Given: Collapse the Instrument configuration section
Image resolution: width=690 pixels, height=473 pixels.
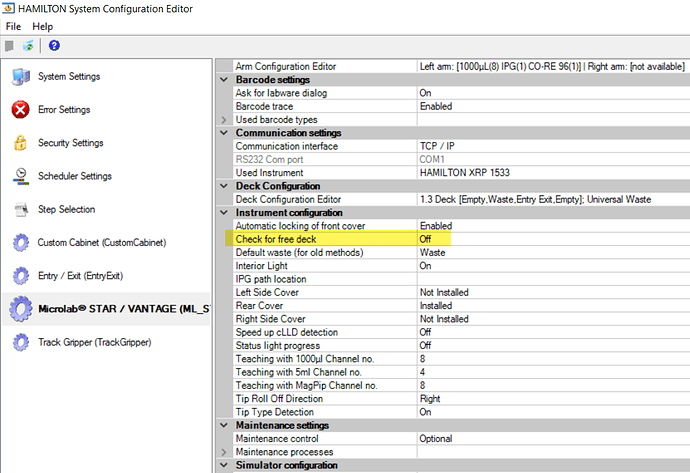Looking at the screenshot, I should point(224,213).
